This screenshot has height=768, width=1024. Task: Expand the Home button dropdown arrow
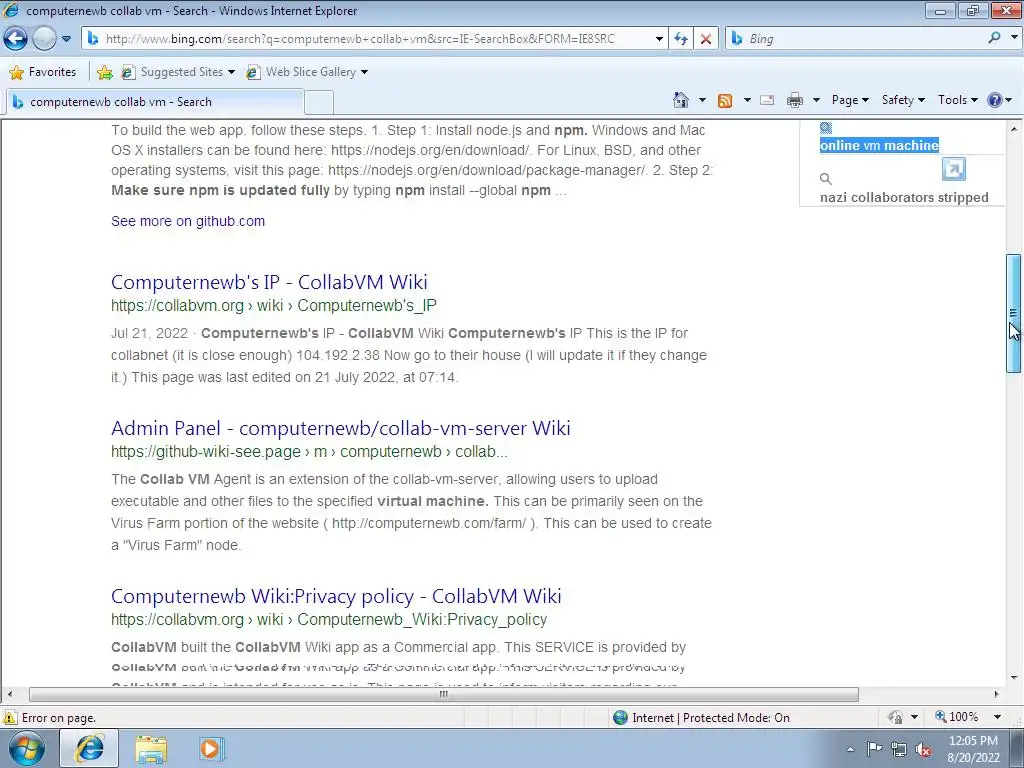click(702, 100)
